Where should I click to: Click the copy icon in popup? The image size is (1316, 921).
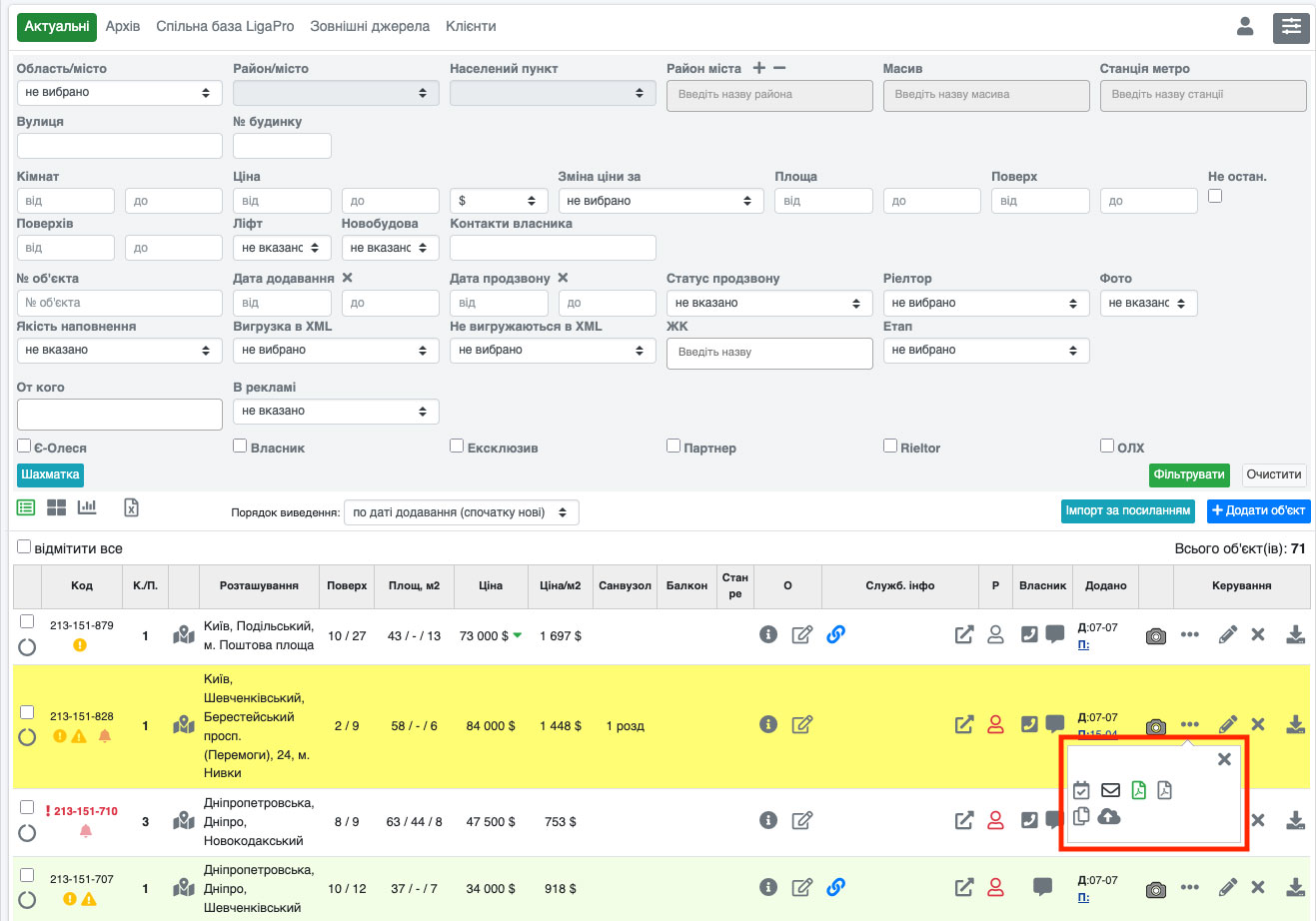coord(1081,817)
